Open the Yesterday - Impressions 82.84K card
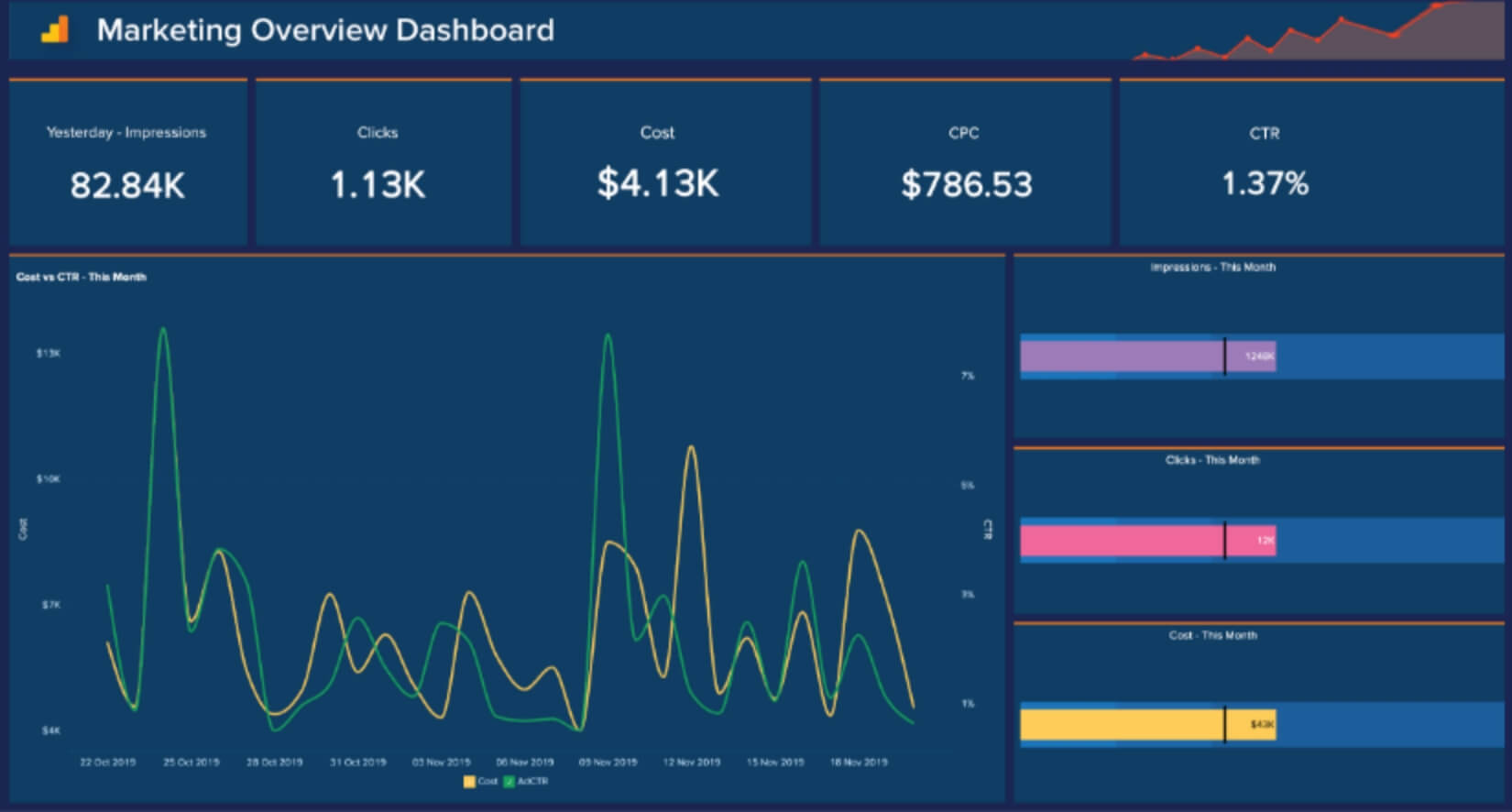Viewport: 1512px width, 812px height. [x=127, y=163]
